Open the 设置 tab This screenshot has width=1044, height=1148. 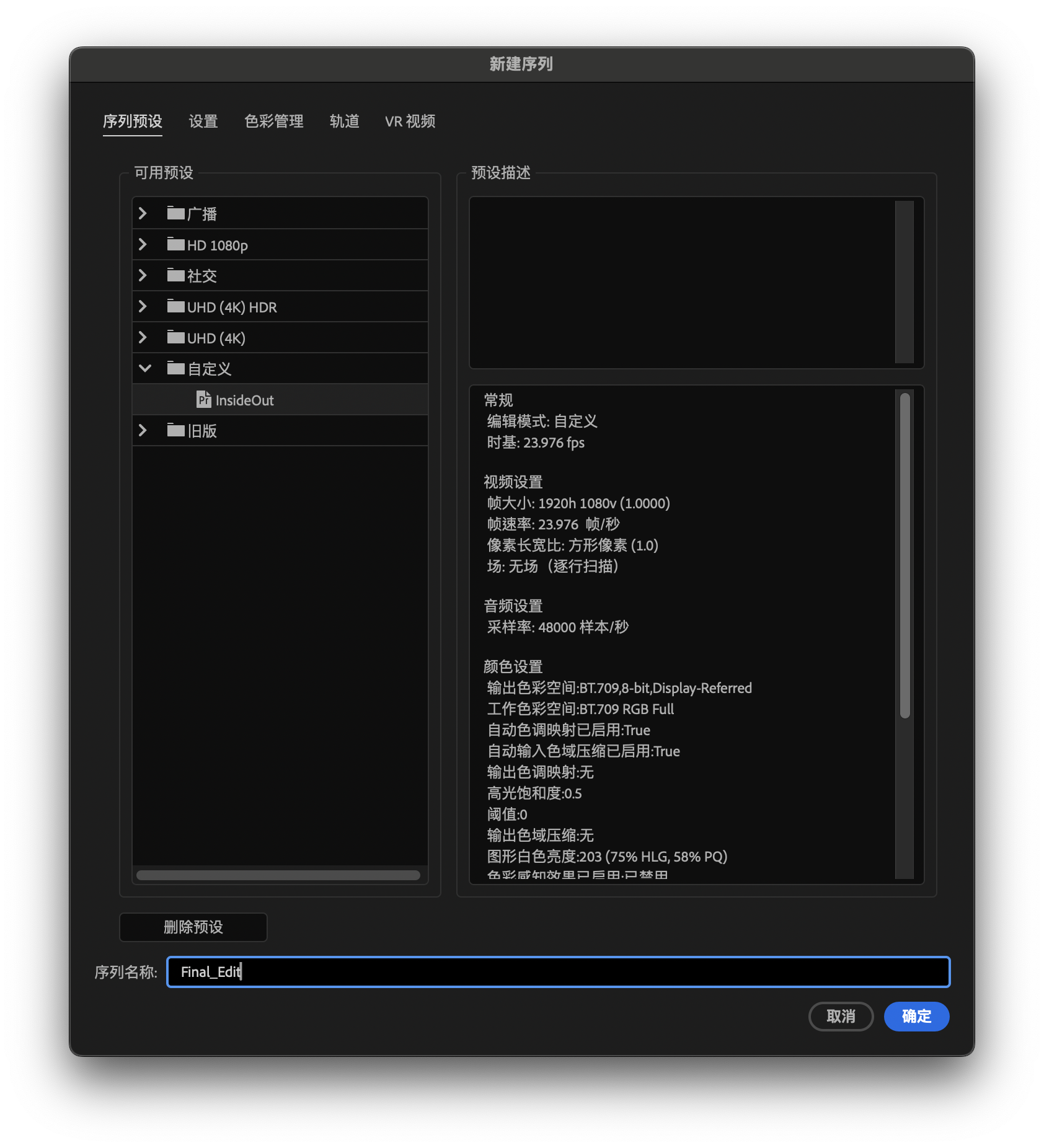(x=203, y=121)
